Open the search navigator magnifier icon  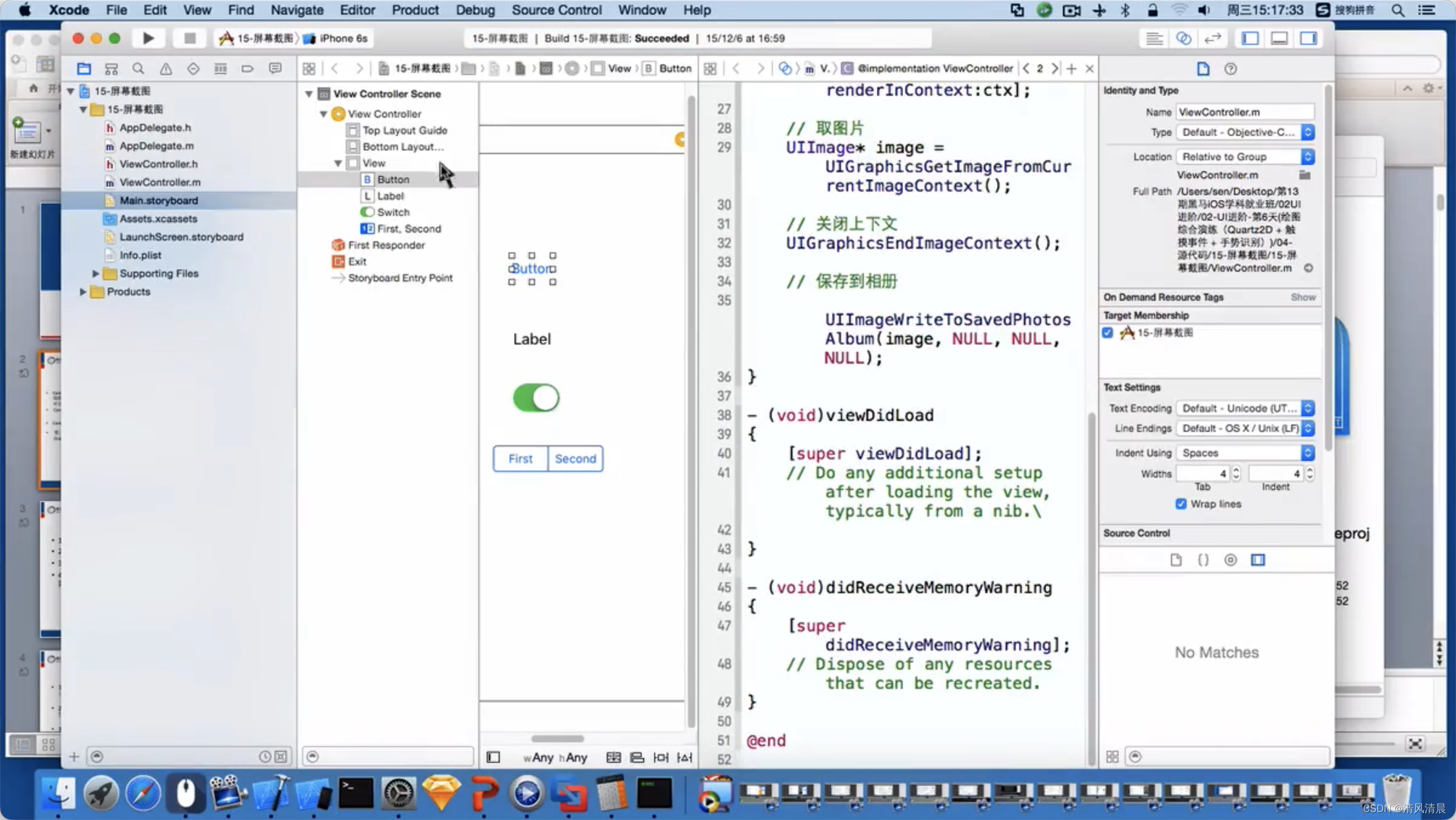coord(138,69)
